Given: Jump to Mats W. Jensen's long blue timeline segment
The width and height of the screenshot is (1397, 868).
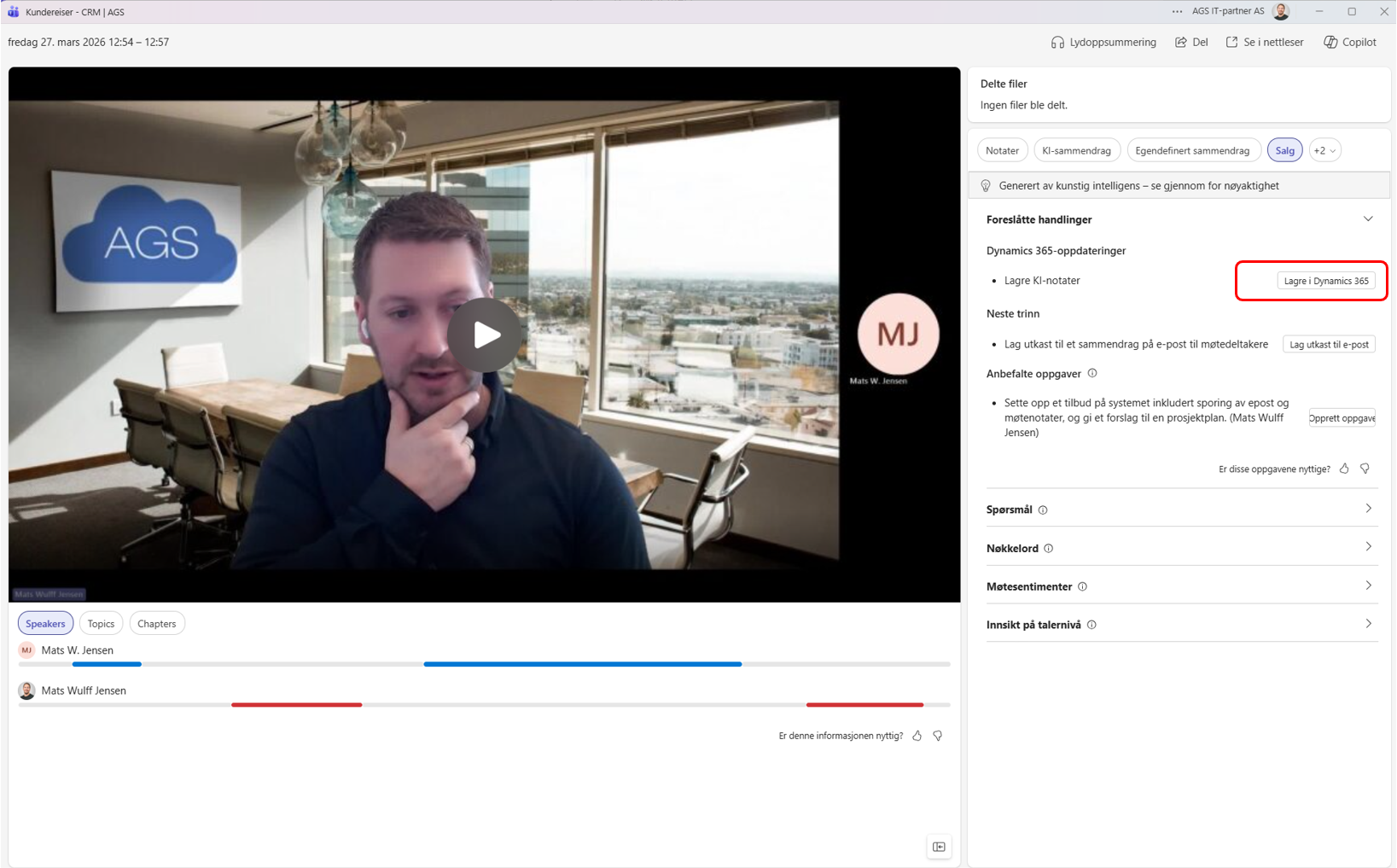Looking at the screenshot, I should (582, 664).
